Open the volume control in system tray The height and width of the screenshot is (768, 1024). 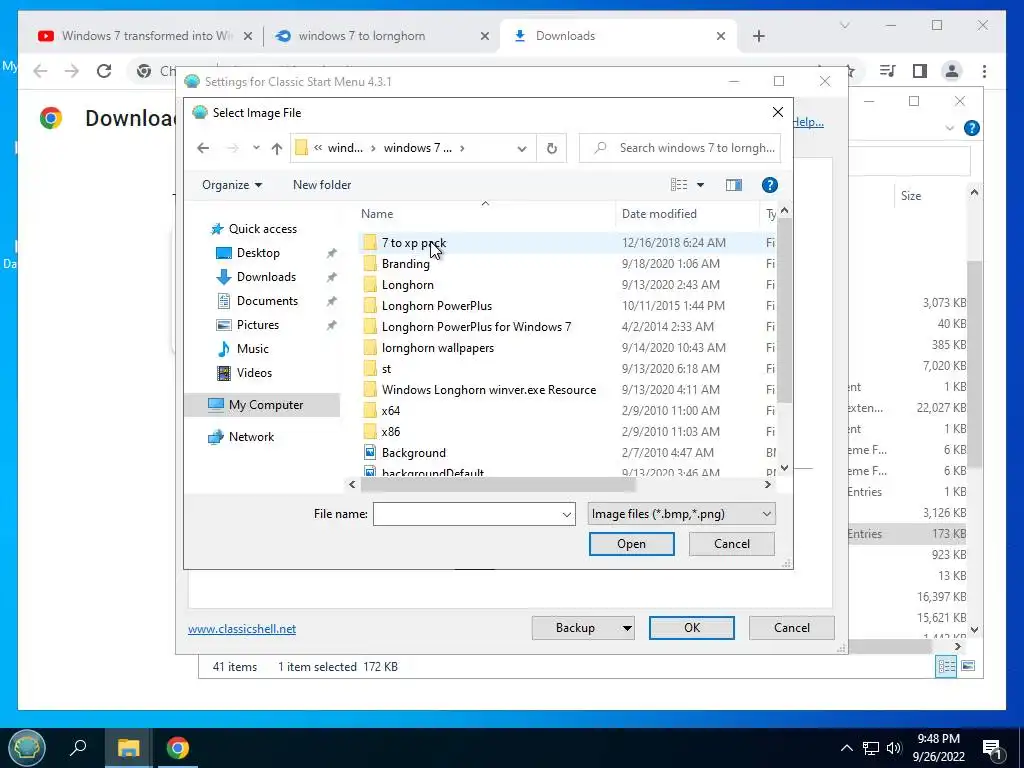pos(894,748)
